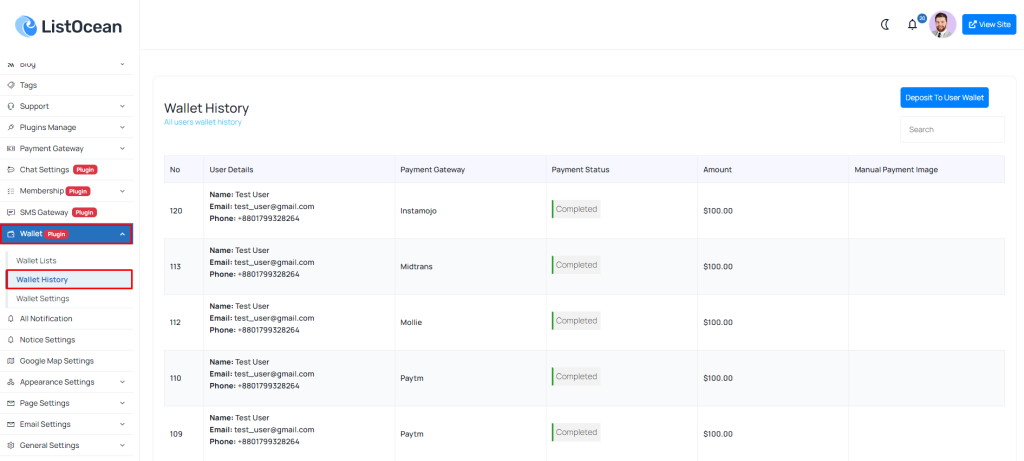
Task: Click the Page Settings icon
Action: tap(10, 403)
